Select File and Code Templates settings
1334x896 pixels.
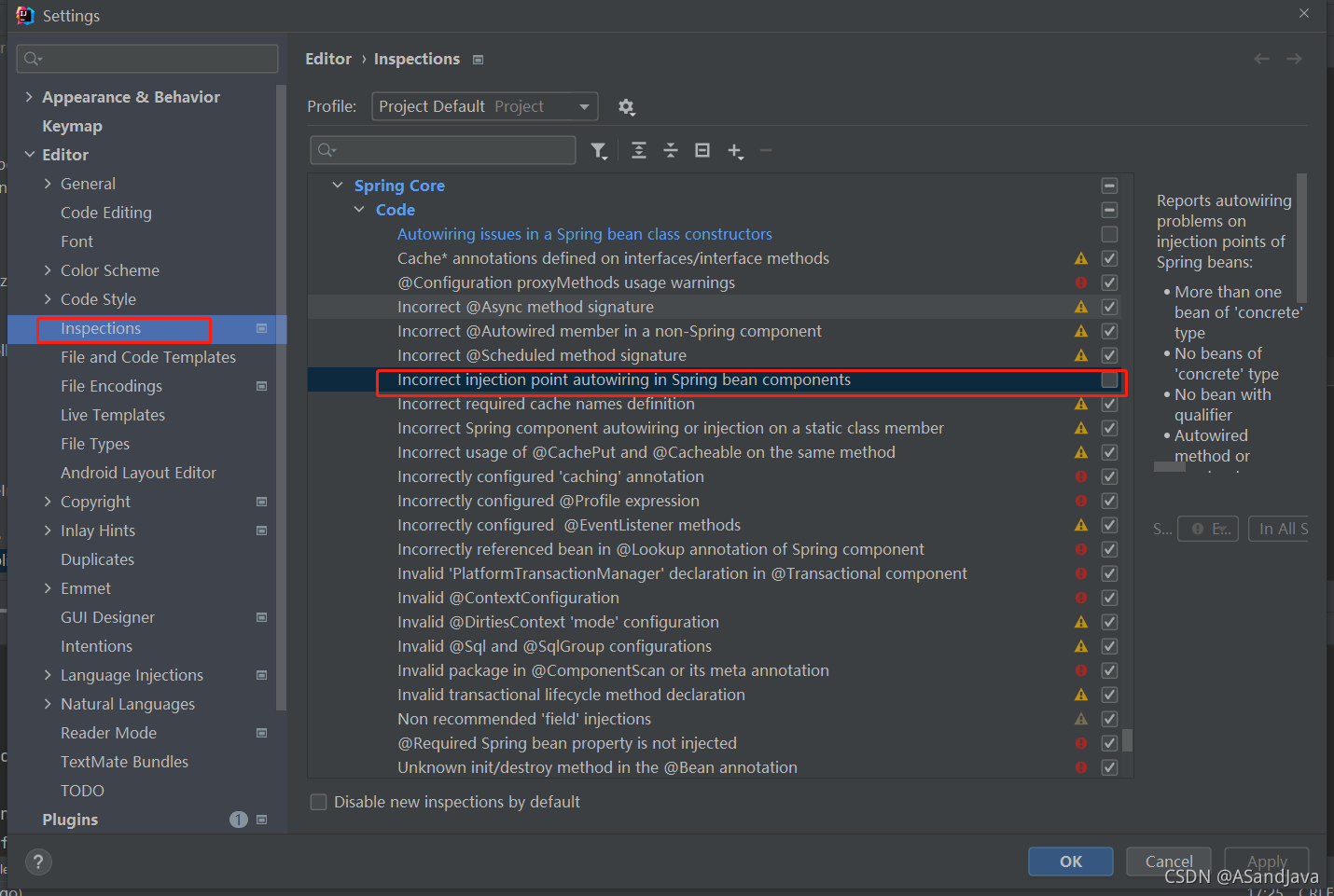point(148,357)
